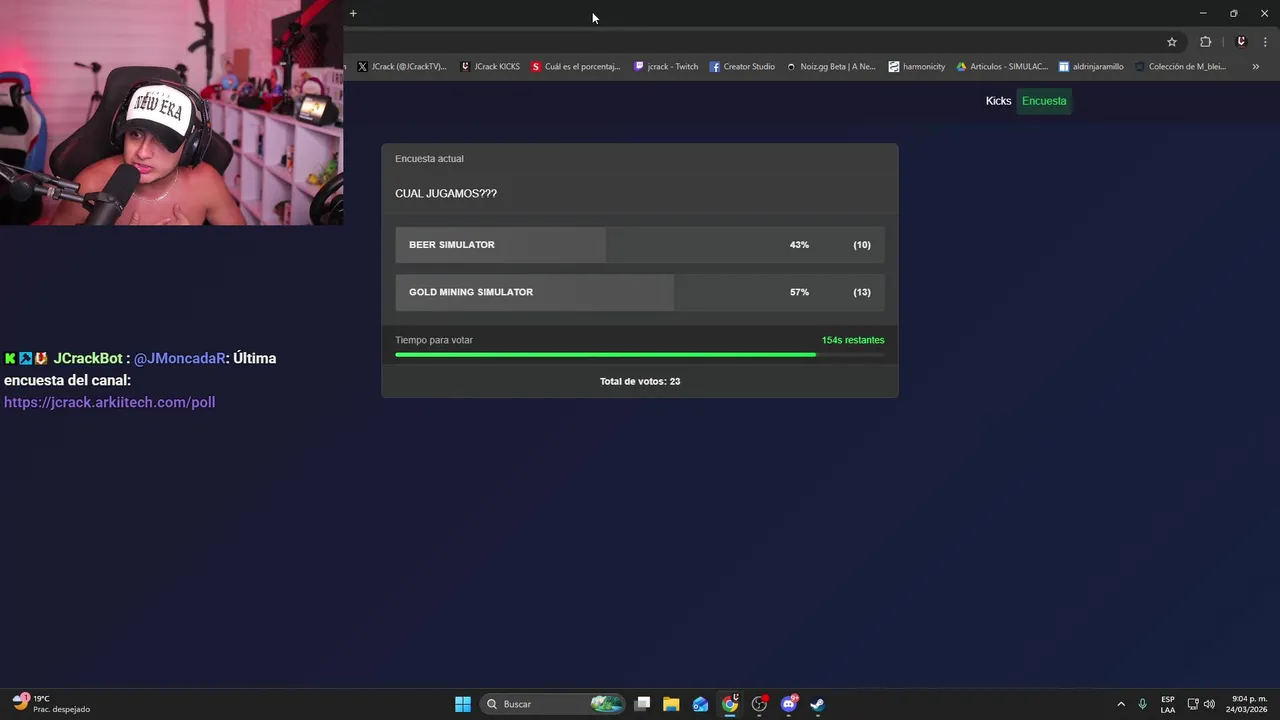The width and height of the screenshot is (1280, 720).
Task: Switch to the Kicks tab
Action: pyautogui.click(x=998, y=101)
